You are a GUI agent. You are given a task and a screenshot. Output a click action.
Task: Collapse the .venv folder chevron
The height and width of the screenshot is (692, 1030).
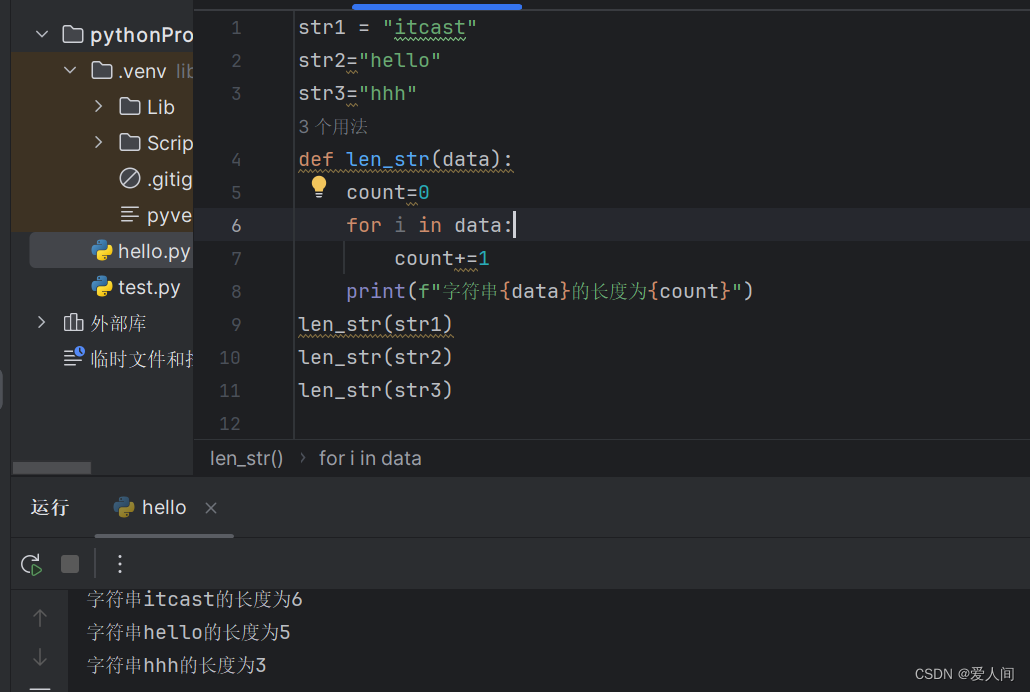70,70
